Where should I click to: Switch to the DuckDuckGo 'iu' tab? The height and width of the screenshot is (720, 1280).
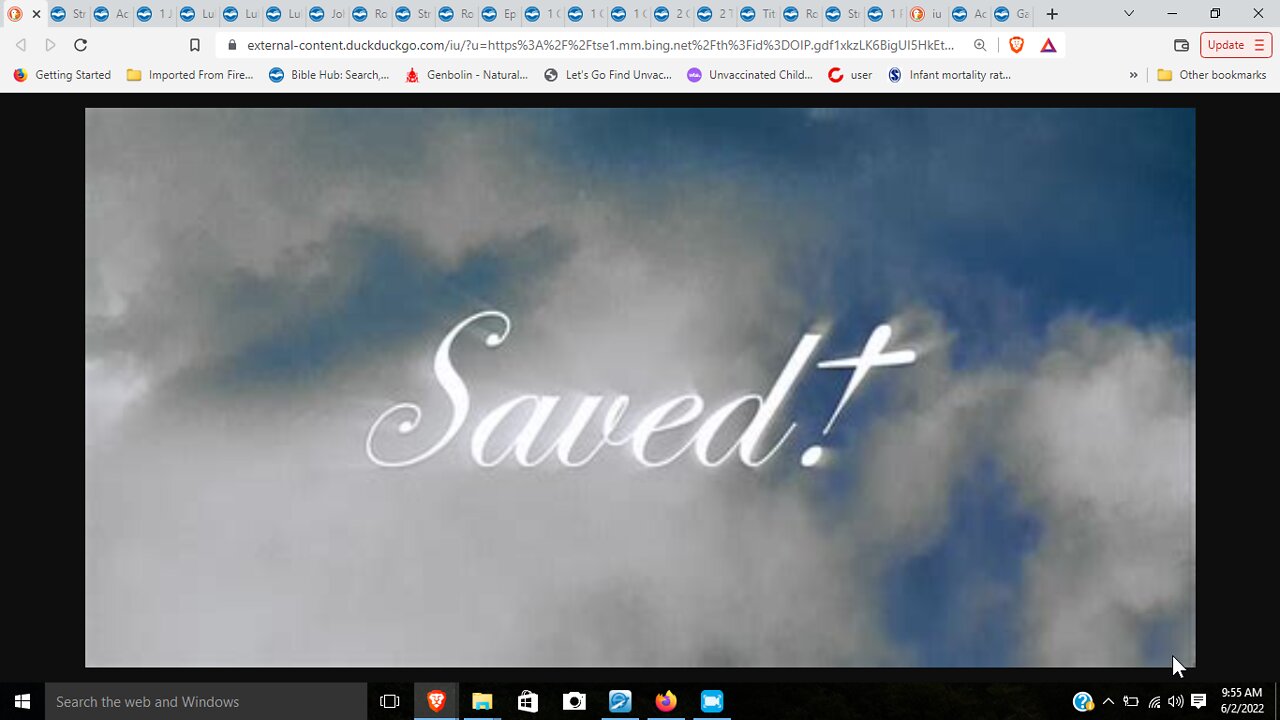pos(926,14)
